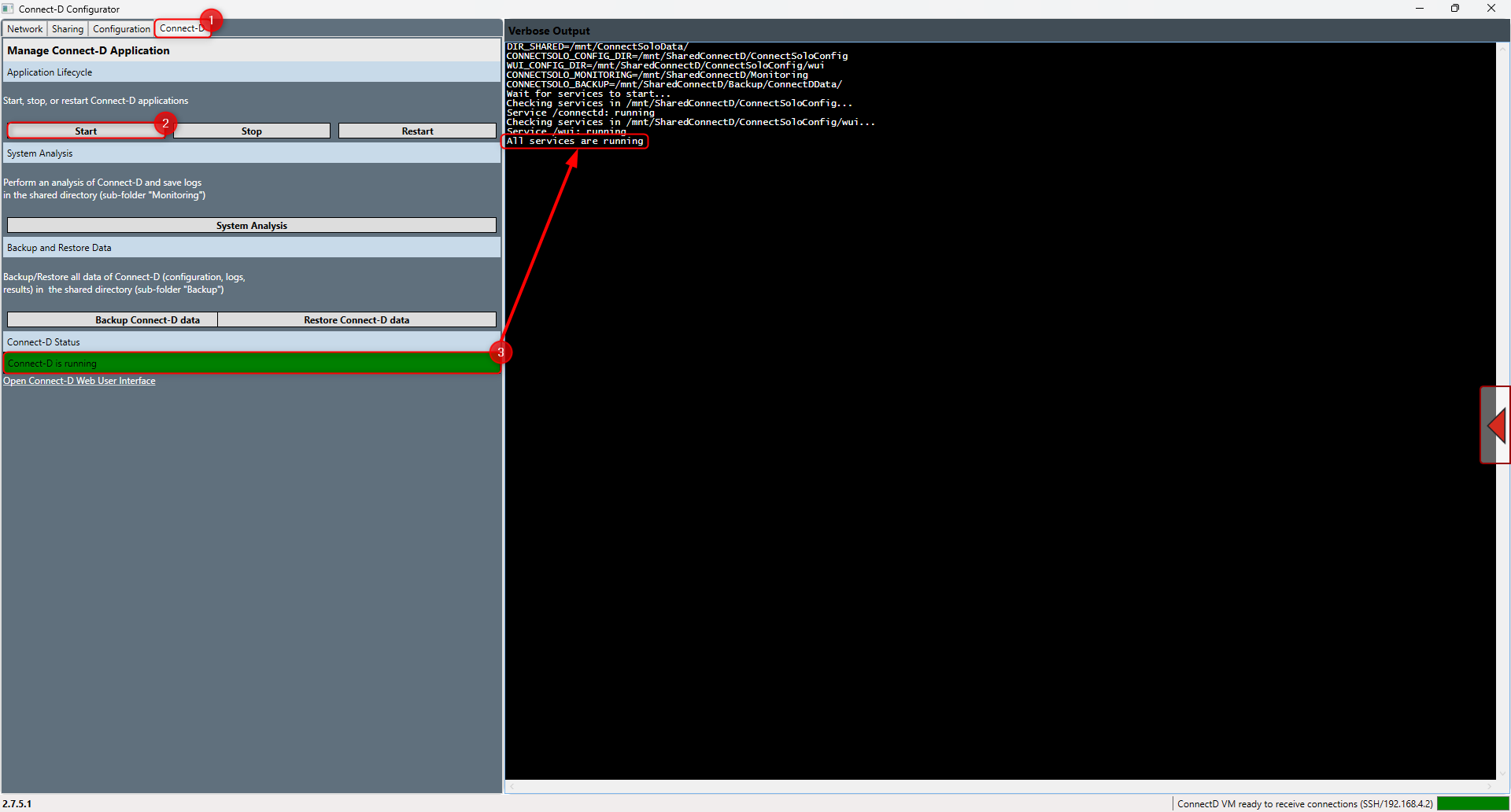Click the green Connect-D is running status bar
Screen dimensions: 1511x812
252,364
